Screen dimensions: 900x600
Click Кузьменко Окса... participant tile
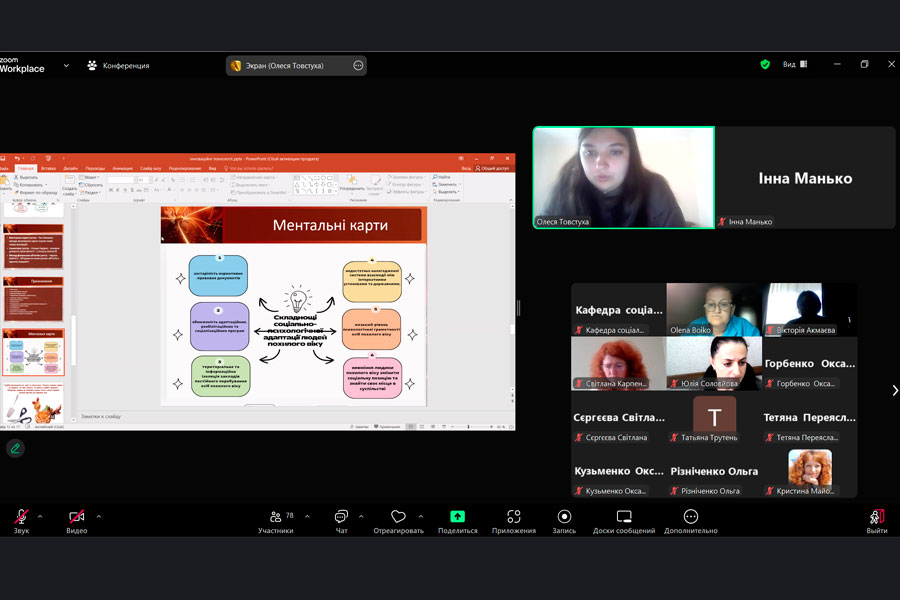point(619,471)
